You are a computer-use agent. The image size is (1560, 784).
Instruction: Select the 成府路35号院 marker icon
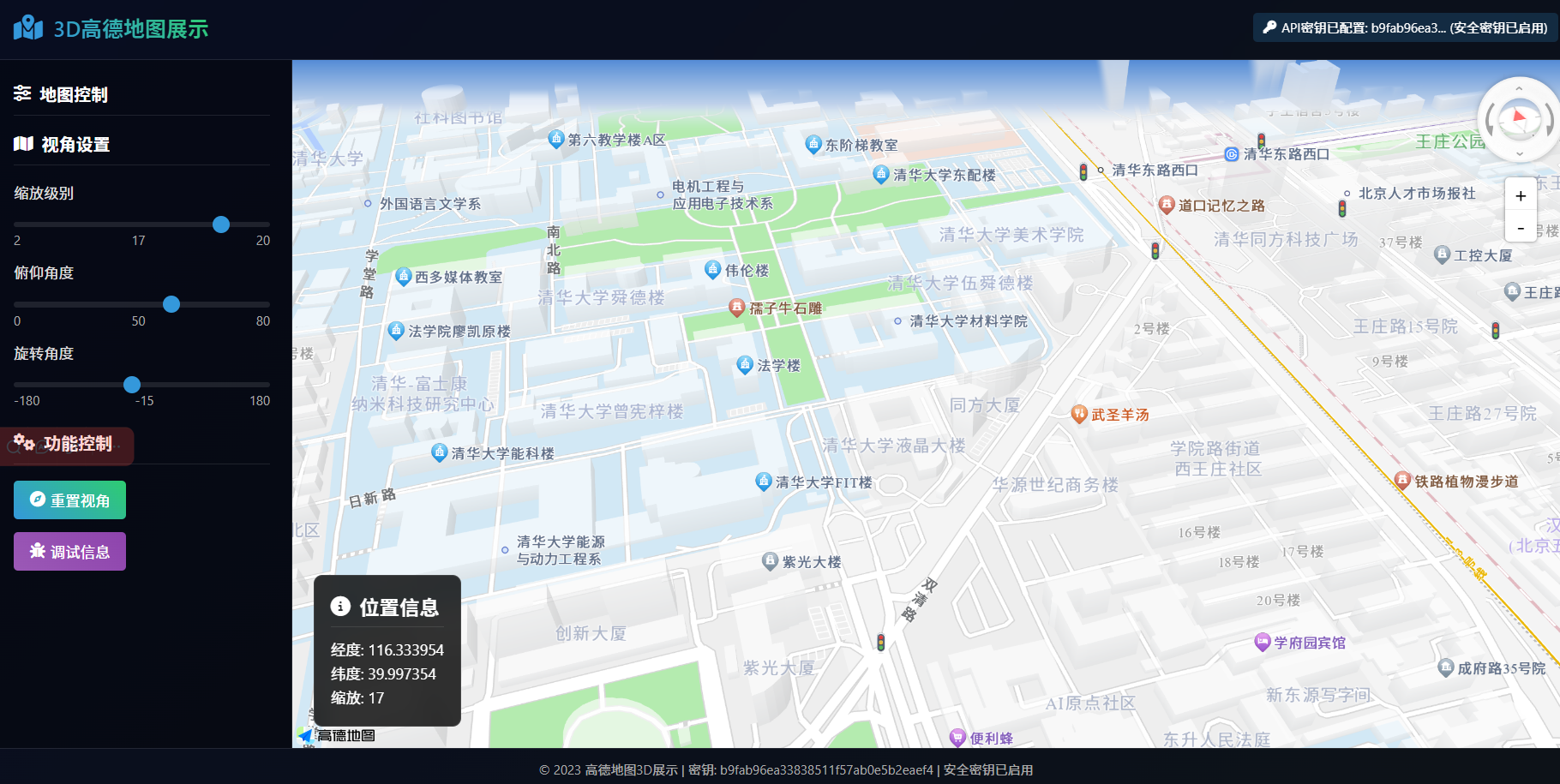[x=1446, y=667]
